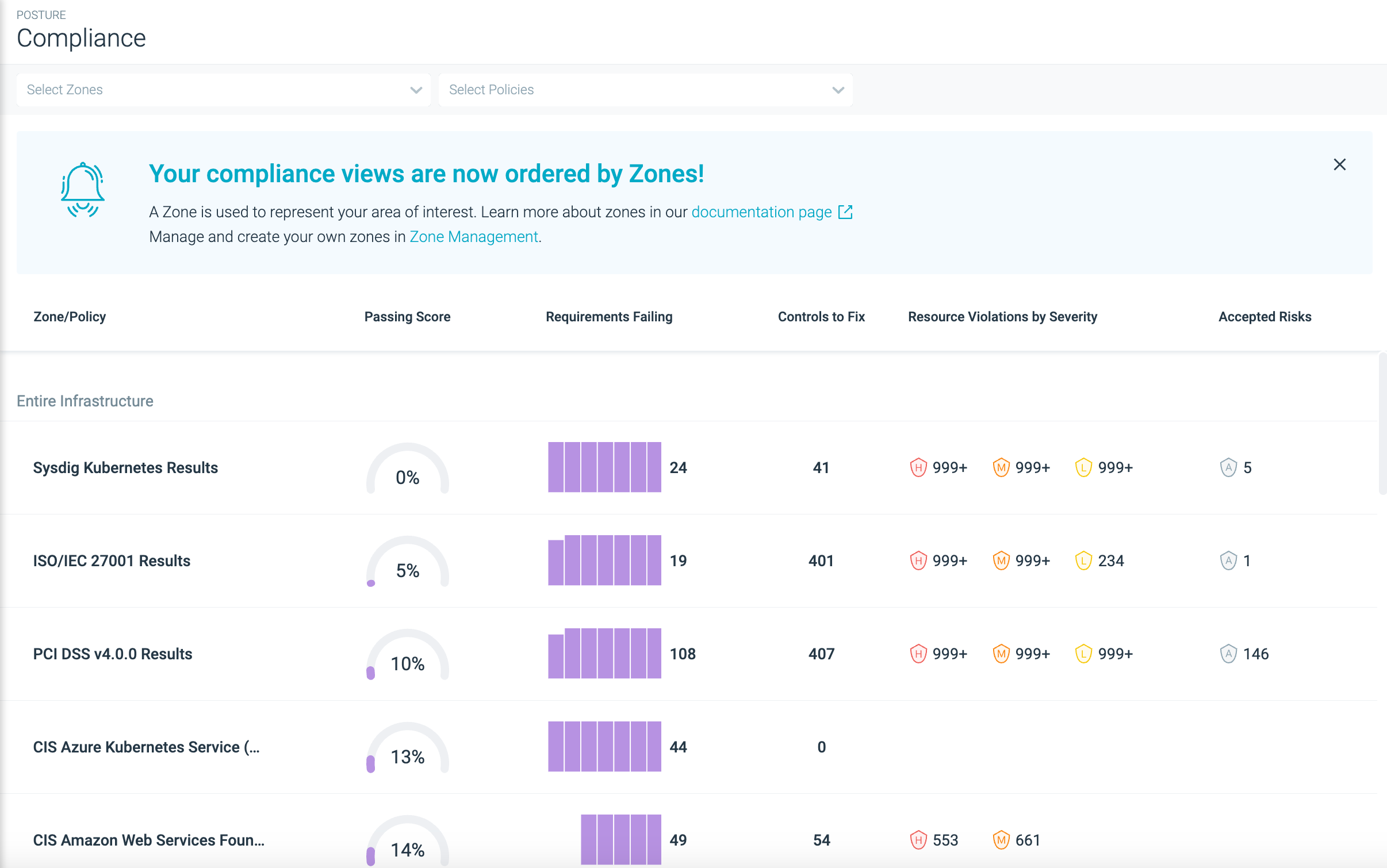Click the 5% passing score gauge
The height and width of the screenshot is (868, 1387).
point(407,562)
